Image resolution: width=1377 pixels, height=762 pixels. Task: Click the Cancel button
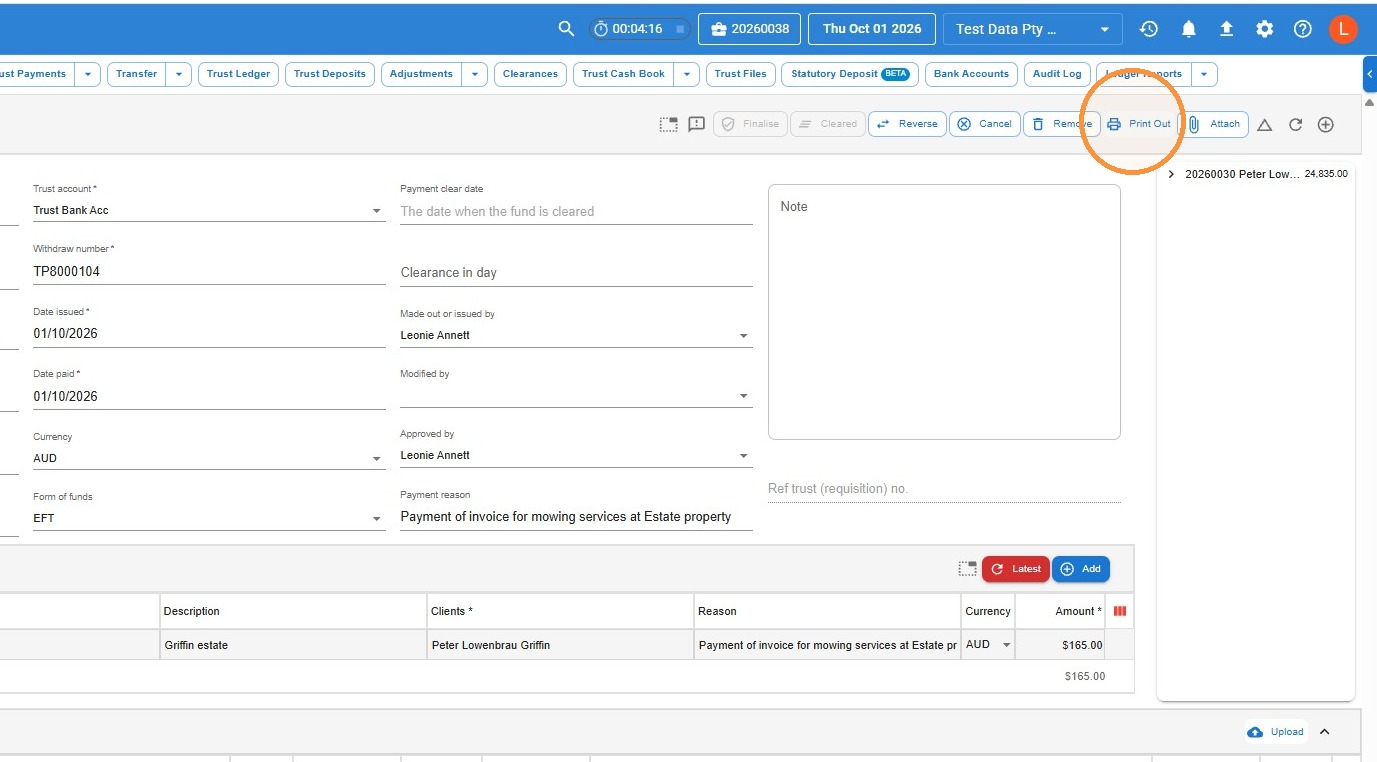[x=985, y=124]
